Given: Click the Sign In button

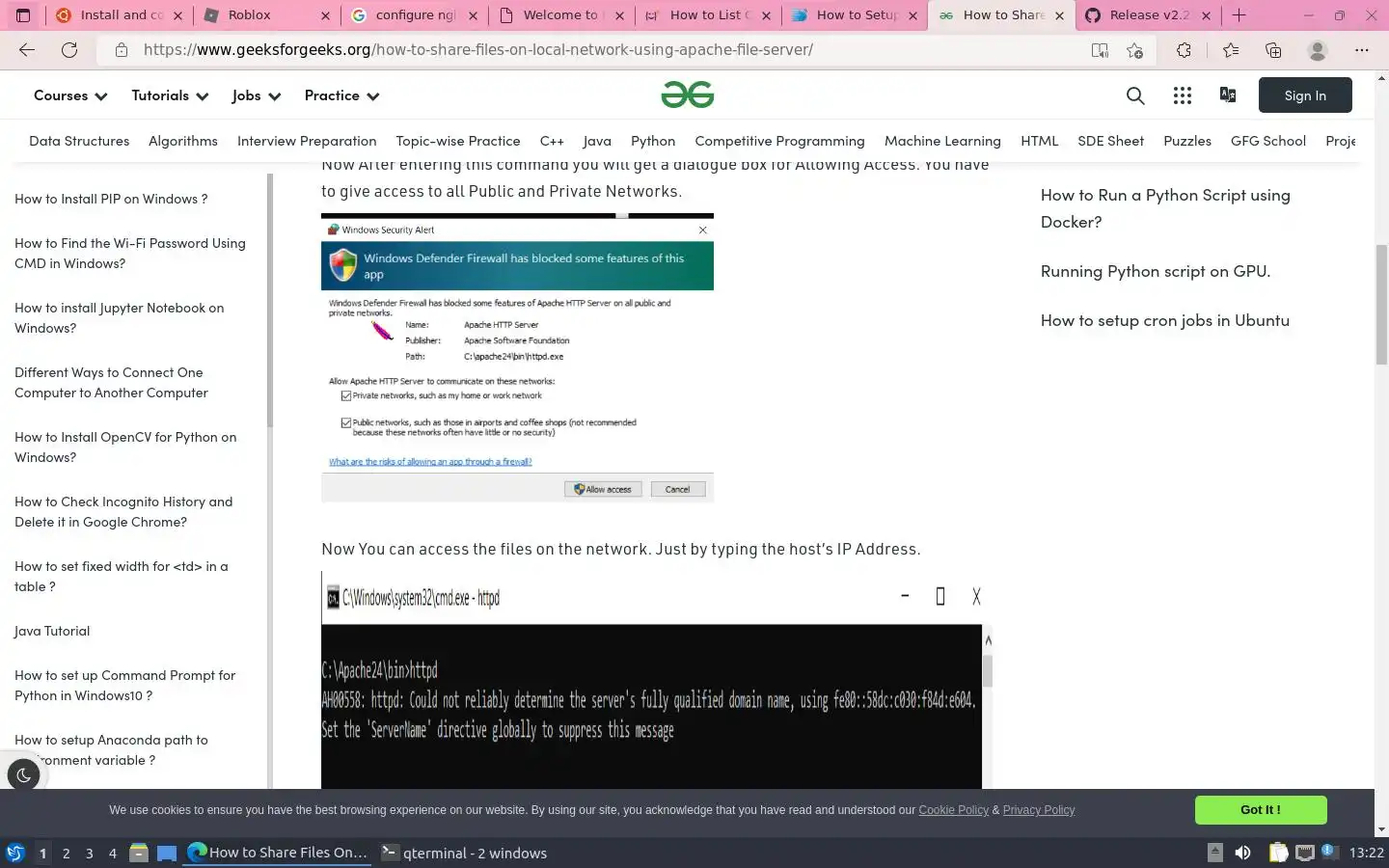Looking at the screenshot, I should coord(1305,95).
